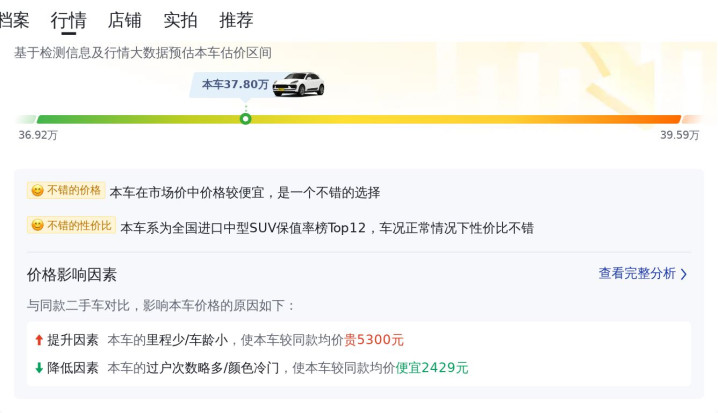Screen dimensions: 718x413
Task: Click the 贵5300元 price text
Action: tap(374, 340)
